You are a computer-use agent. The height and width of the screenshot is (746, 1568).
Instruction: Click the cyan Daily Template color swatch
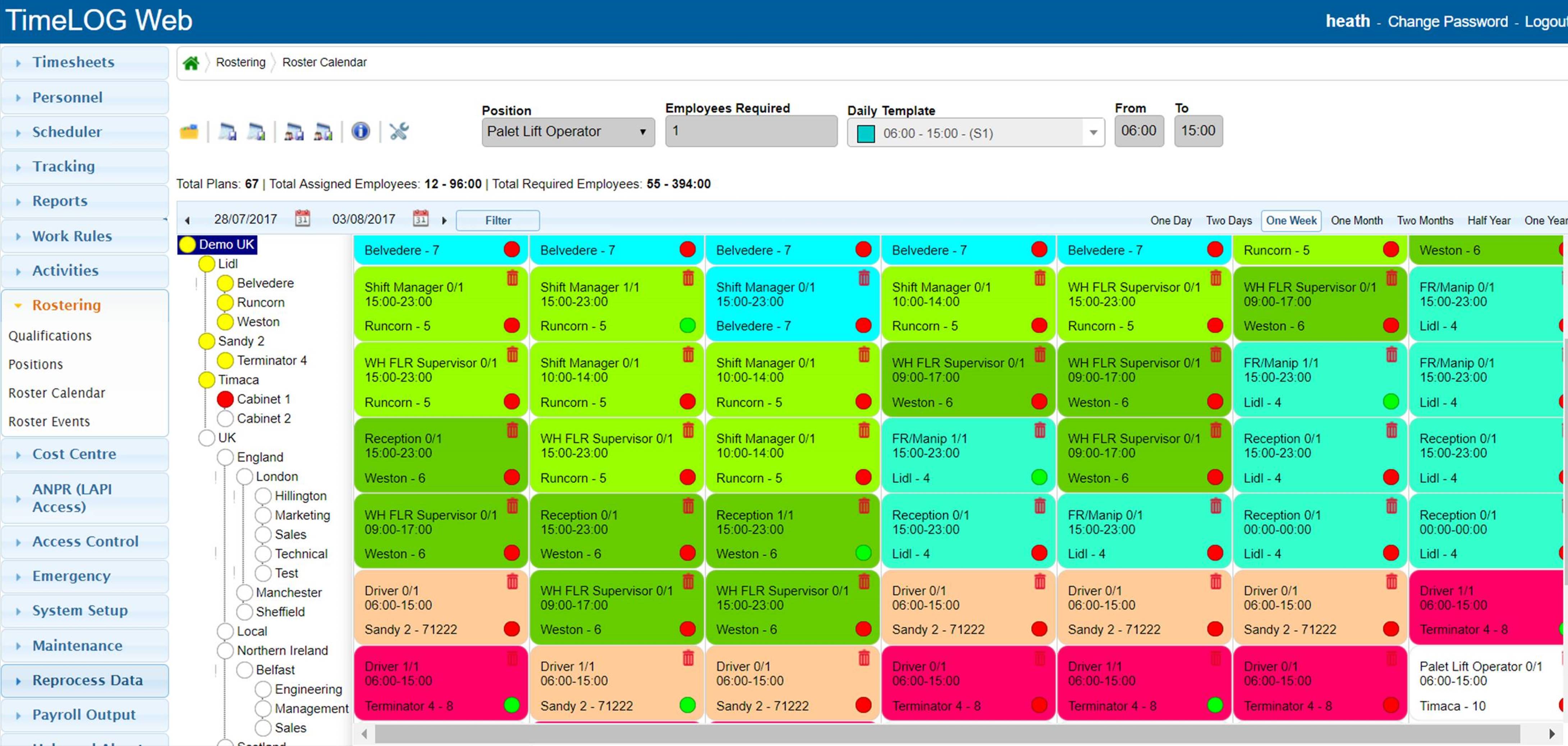click(x=866, y=133)
